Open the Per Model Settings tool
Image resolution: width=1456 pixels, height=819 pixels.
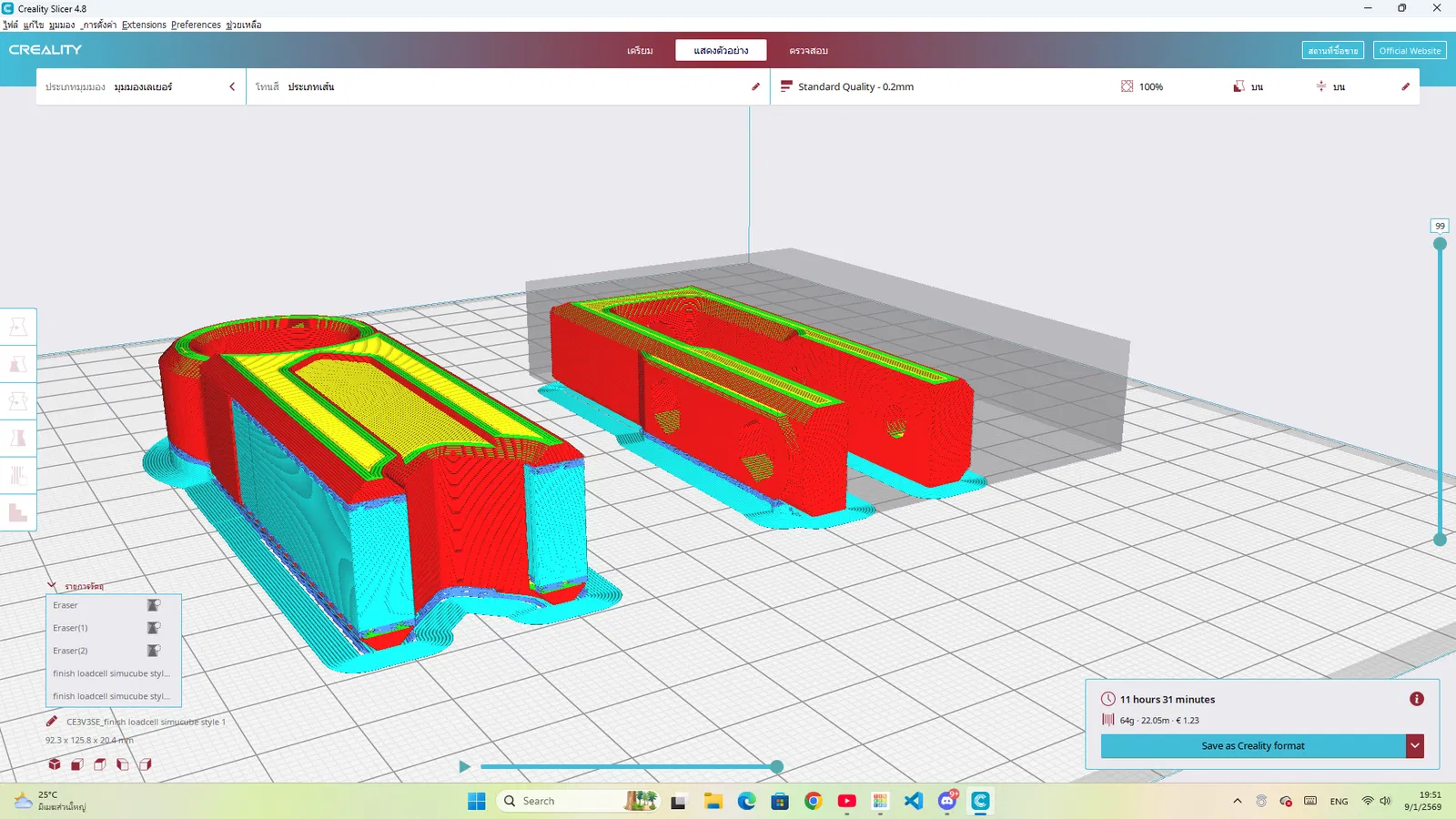(17, 476)
